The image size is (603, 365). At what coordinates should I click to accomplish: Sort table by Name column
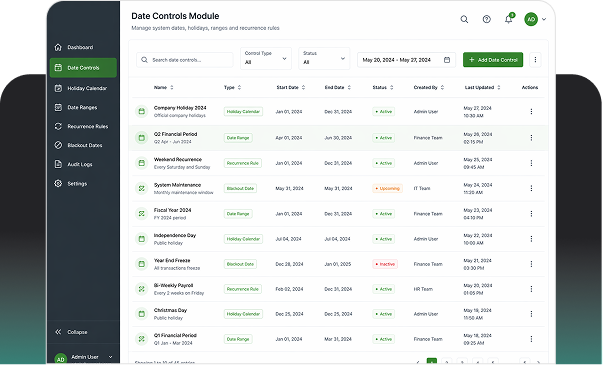[x=163, y=87]
